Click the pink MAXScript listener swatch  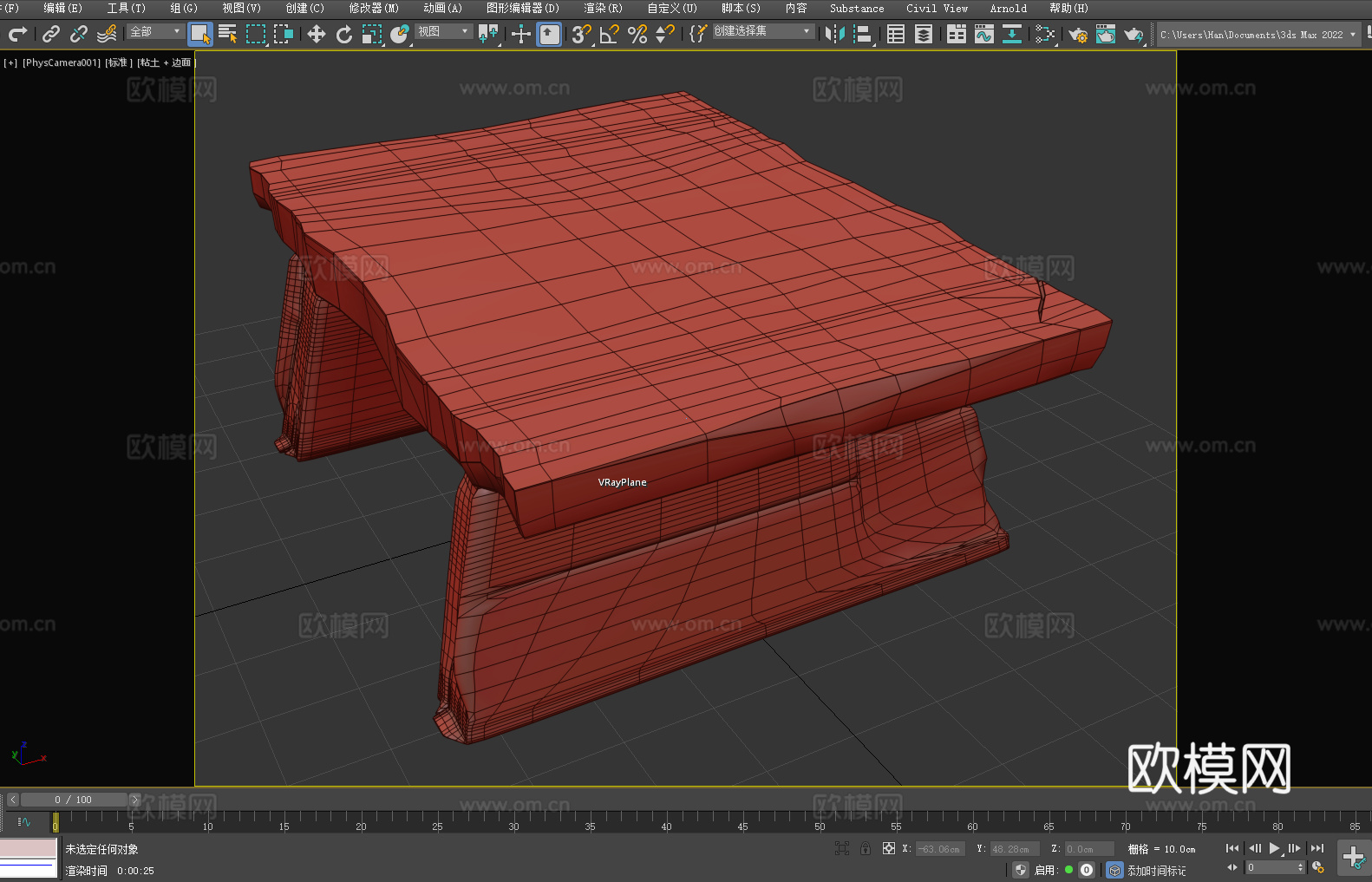pos(29,847)
